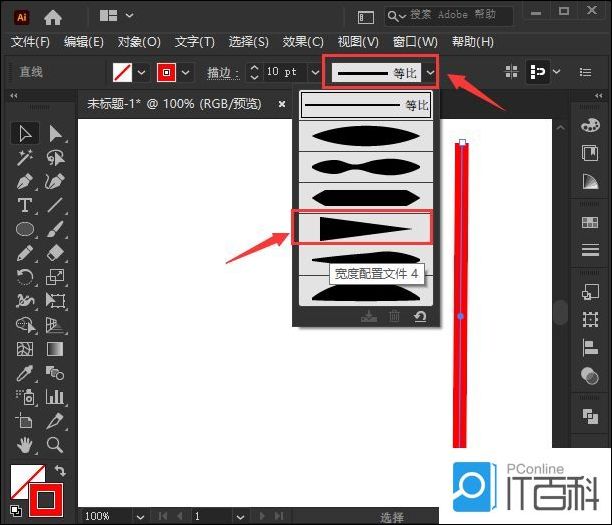This screenshot has height=525, width=612.
Task: Select the Symbol Sprayer tool
Action: click(x=25, y=397)
